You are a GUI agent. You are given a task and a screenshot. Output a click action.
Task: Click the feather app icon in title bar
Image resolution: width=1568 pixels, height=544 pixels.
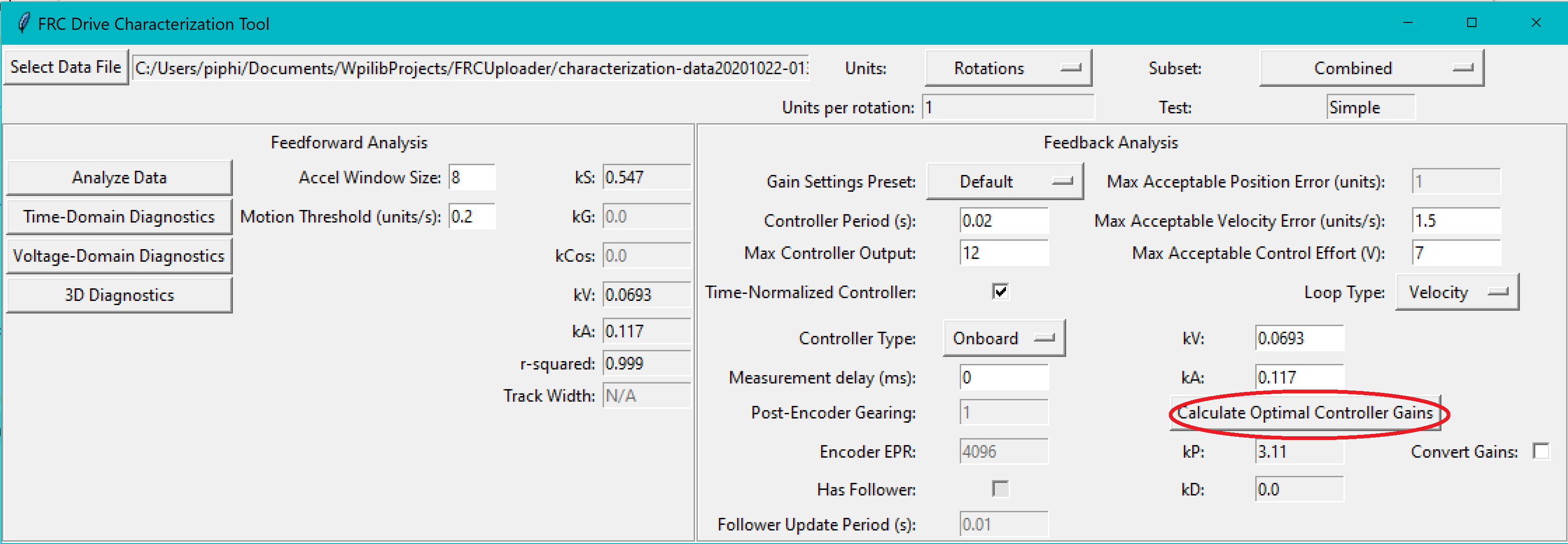coord(24,23)
